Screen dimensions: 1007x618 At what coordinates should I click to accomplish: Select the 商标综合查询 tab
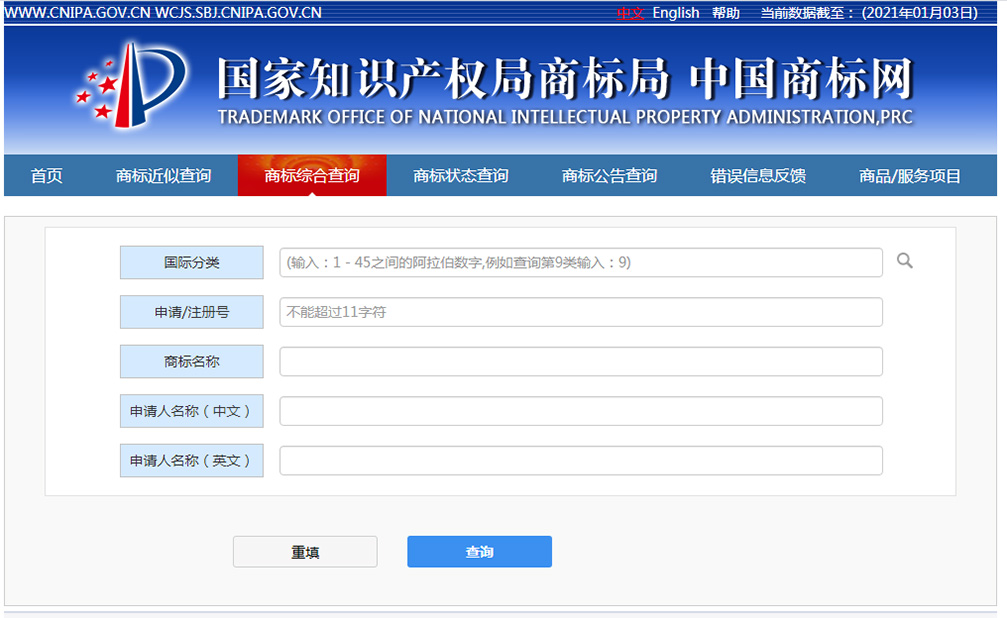click(313, 175)
